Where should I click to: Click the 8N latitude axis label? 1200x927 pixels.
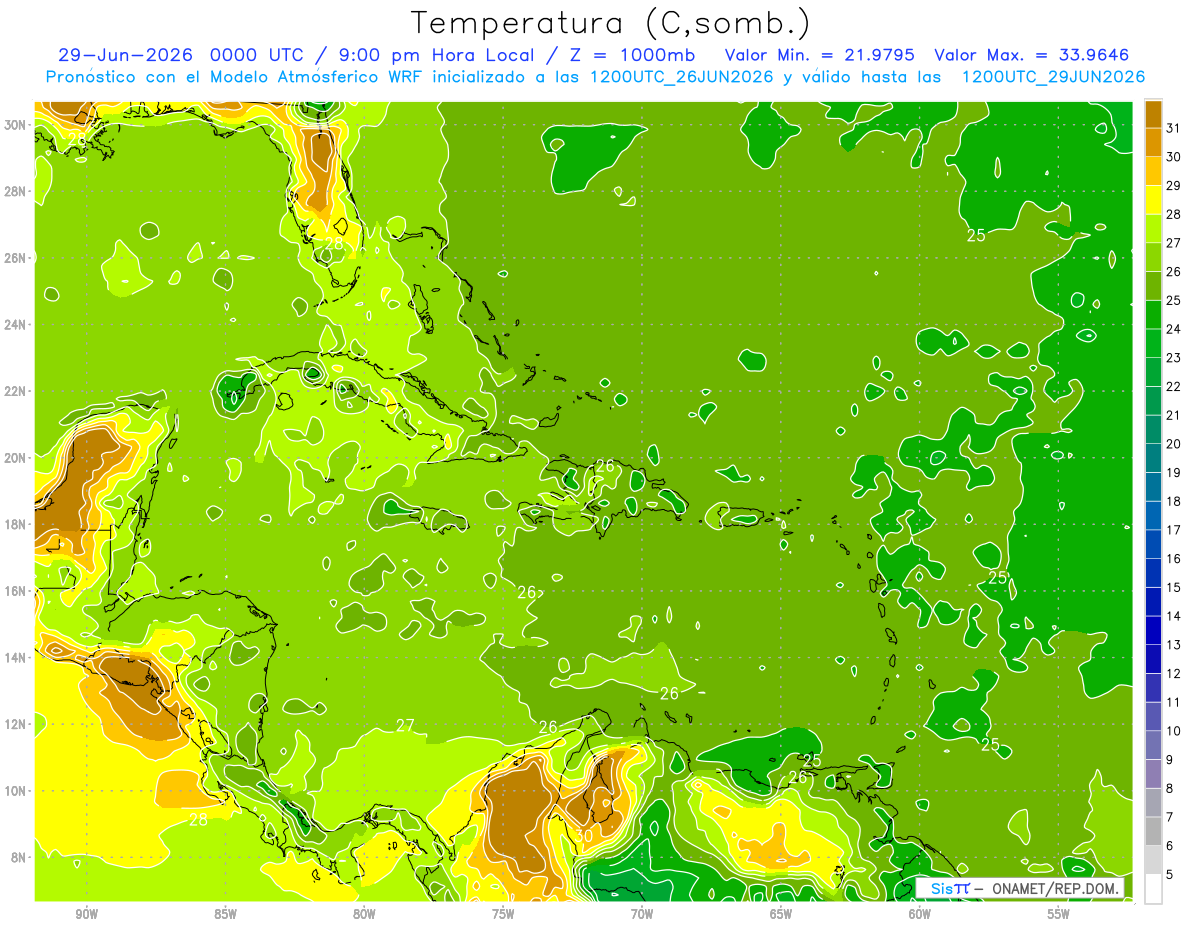click(x=18, y=857)
